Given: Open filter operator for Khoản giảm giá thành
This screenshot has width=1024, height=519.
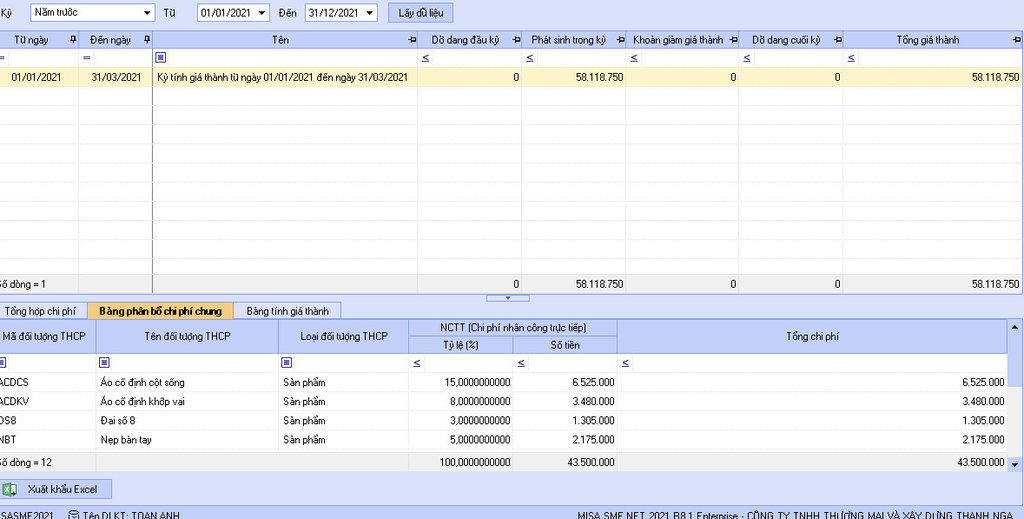Looking at the screenshot, I should coord(634,58).
